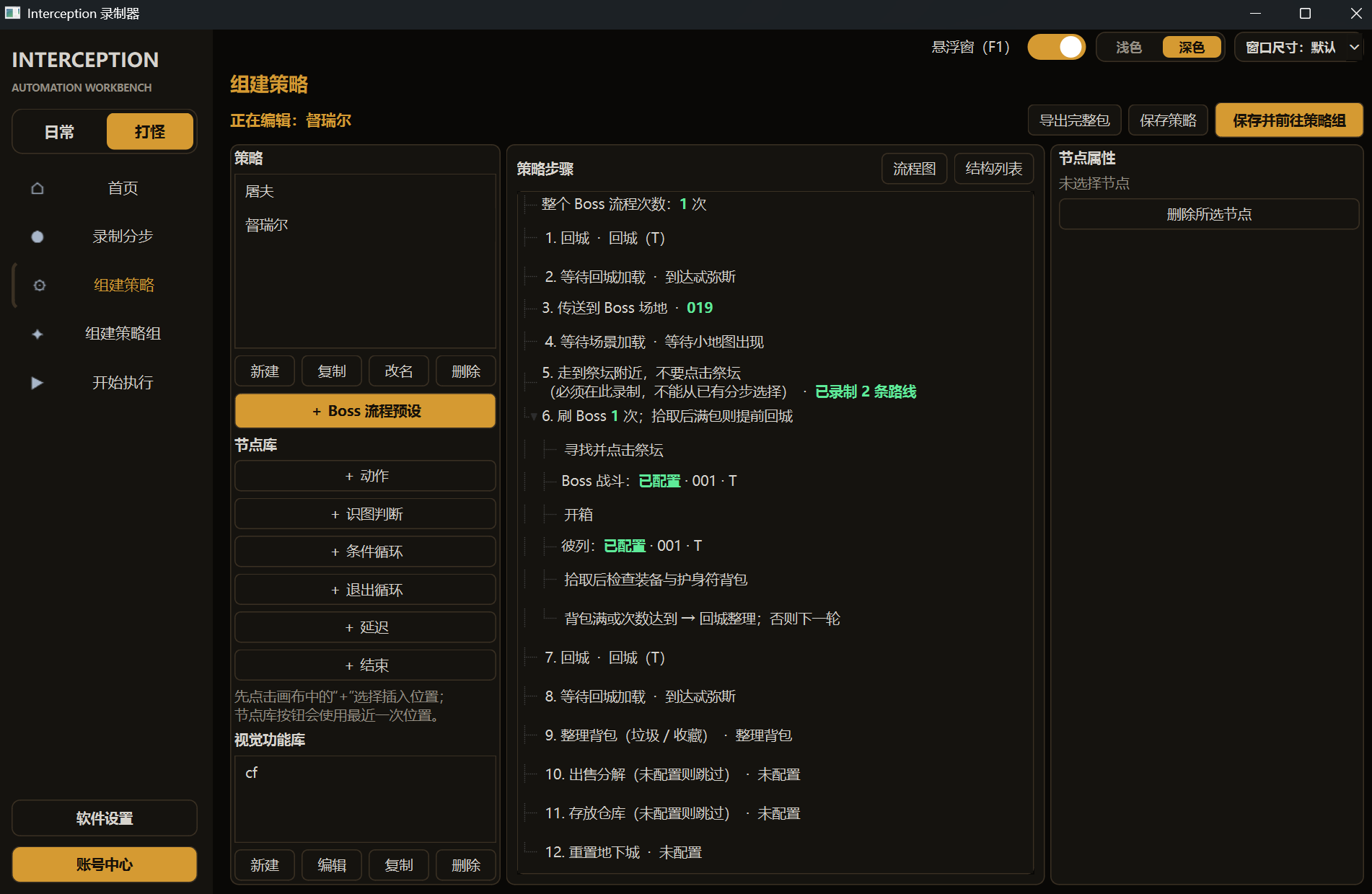The width and height of the screenshot is (1372, 894).
Task: Click 改名 button under strategy list
Action: tap(399, 371)
